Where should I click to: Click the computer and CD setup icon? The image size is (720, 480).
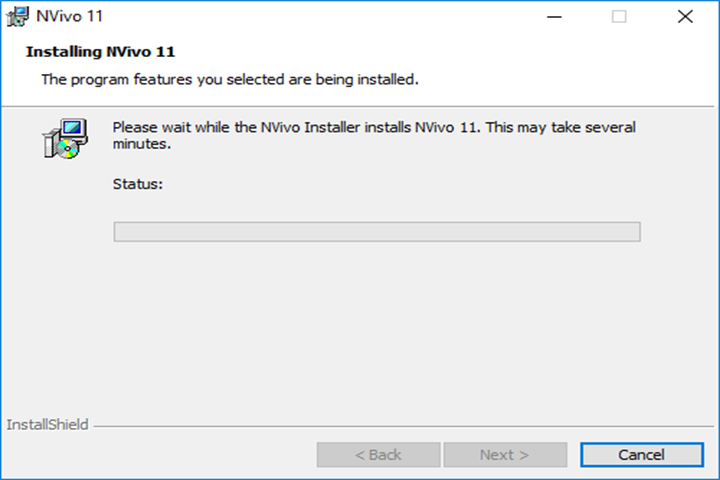(66, 139)
